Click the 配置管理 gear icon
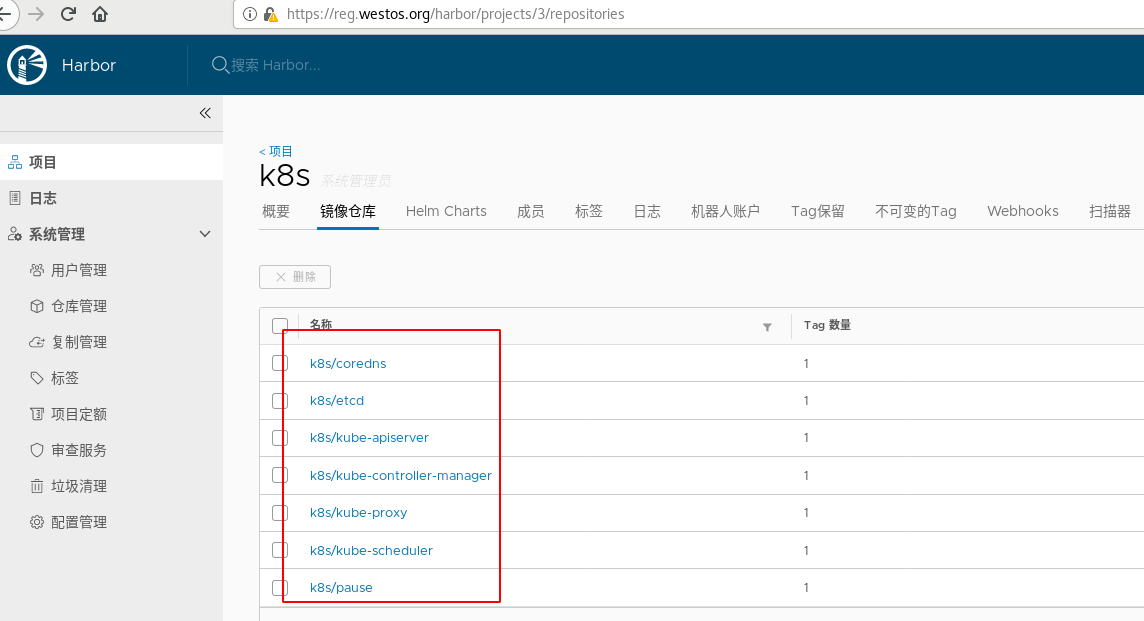Viewport: 1144px width, 621px height. 36,522
